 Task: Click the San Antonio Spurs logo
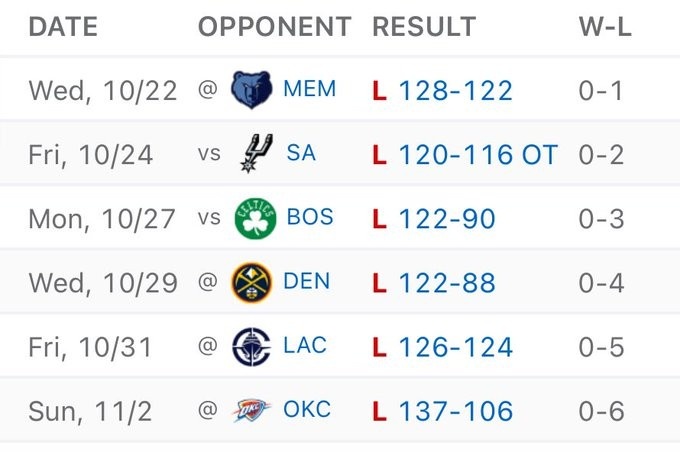[254, 154]
